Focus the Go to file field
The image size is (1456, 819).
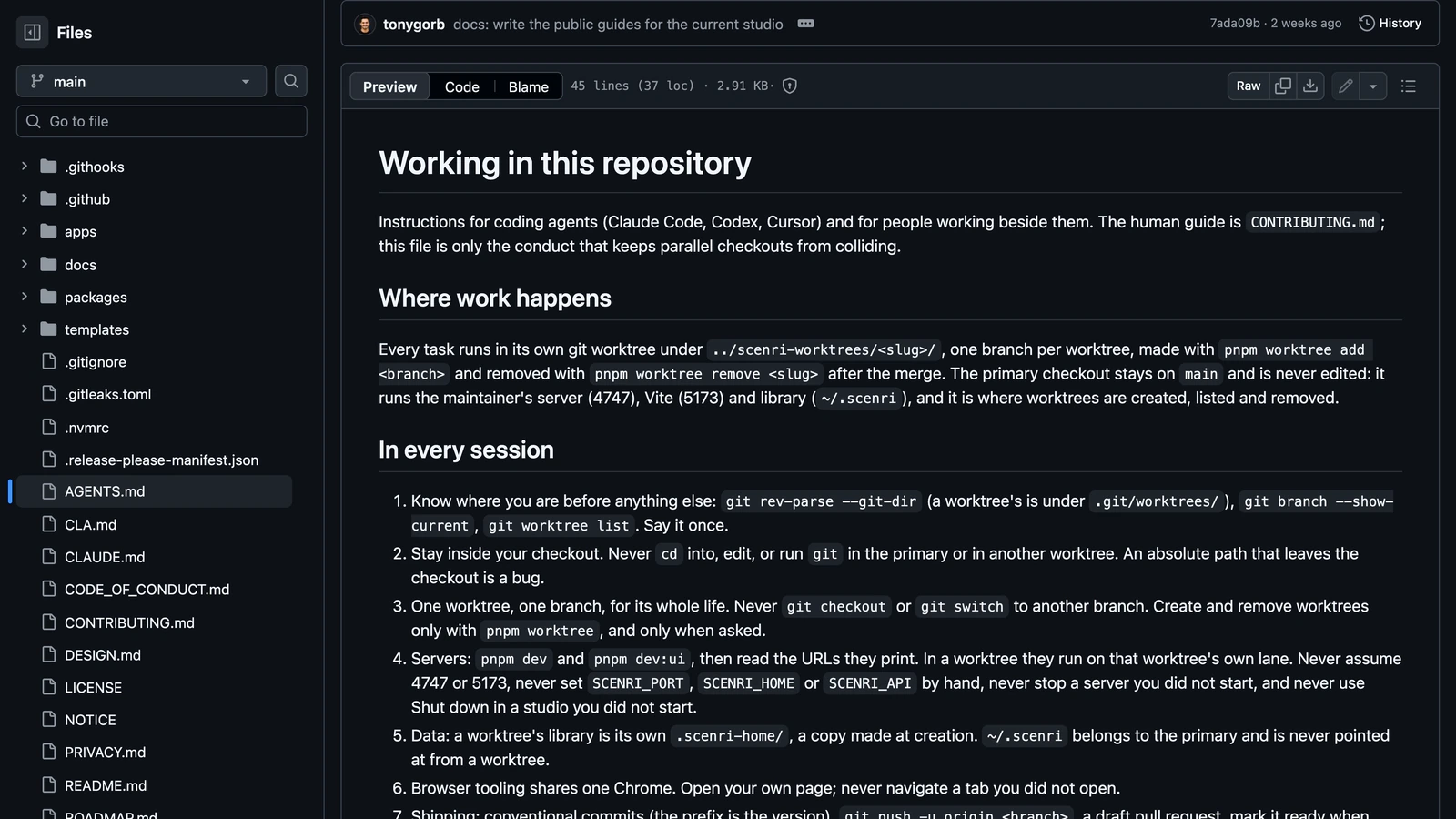coord(162,121)
